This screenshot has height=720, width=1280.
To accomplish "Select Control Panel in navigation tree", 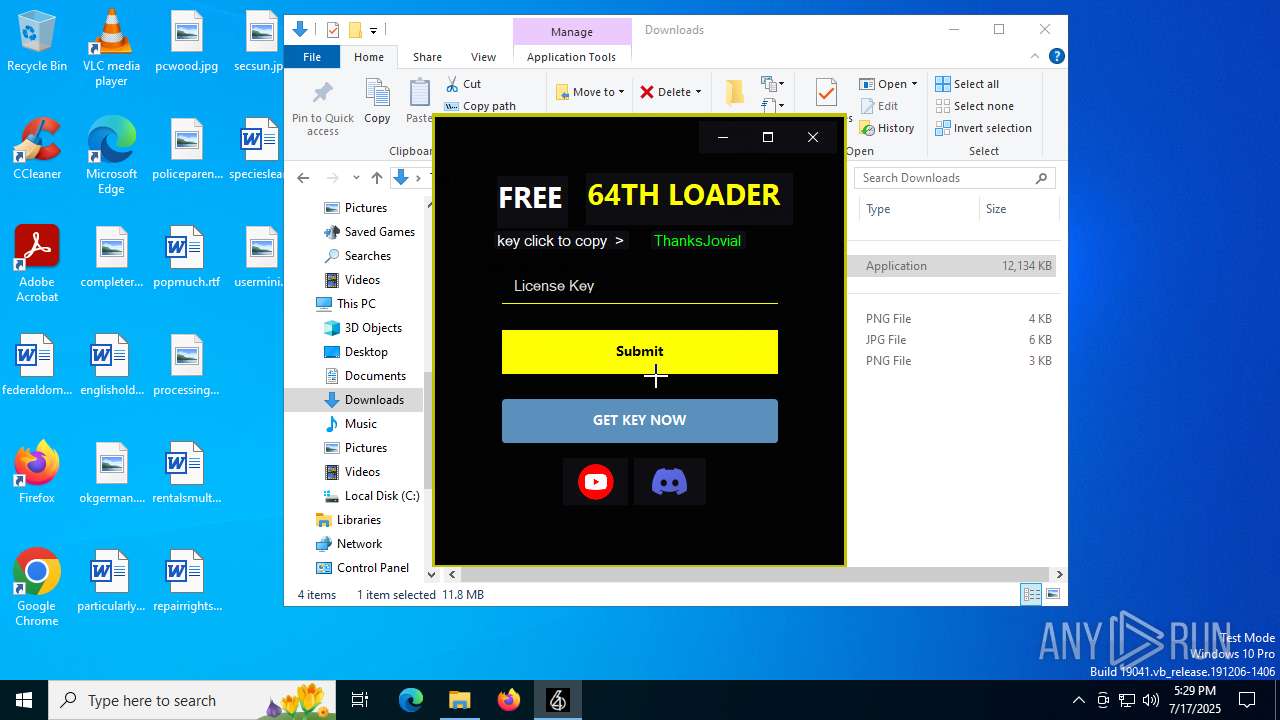I will 372,568.
